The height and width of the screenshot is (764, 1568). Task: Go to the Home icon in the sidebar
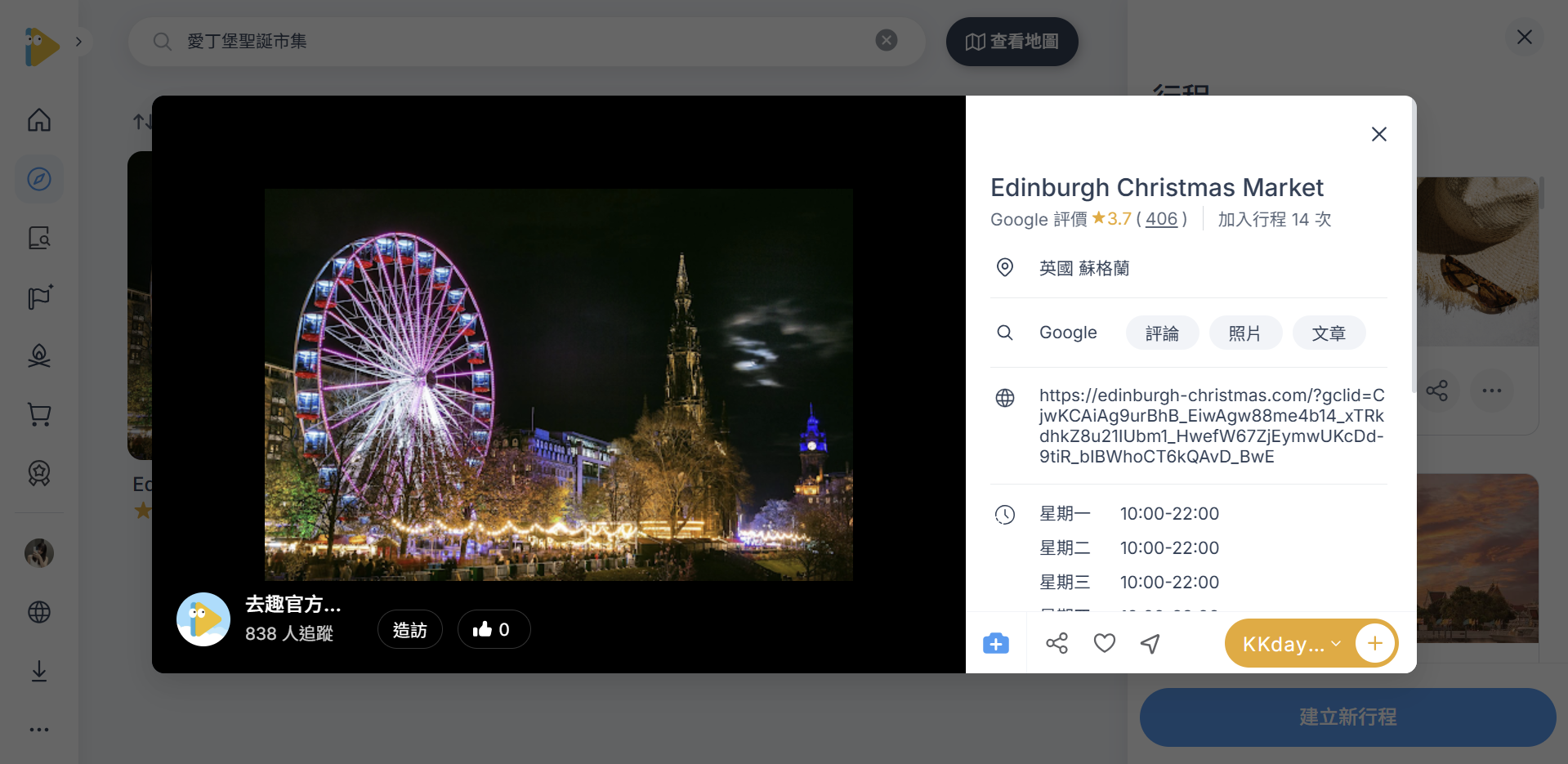coord(39,120)
